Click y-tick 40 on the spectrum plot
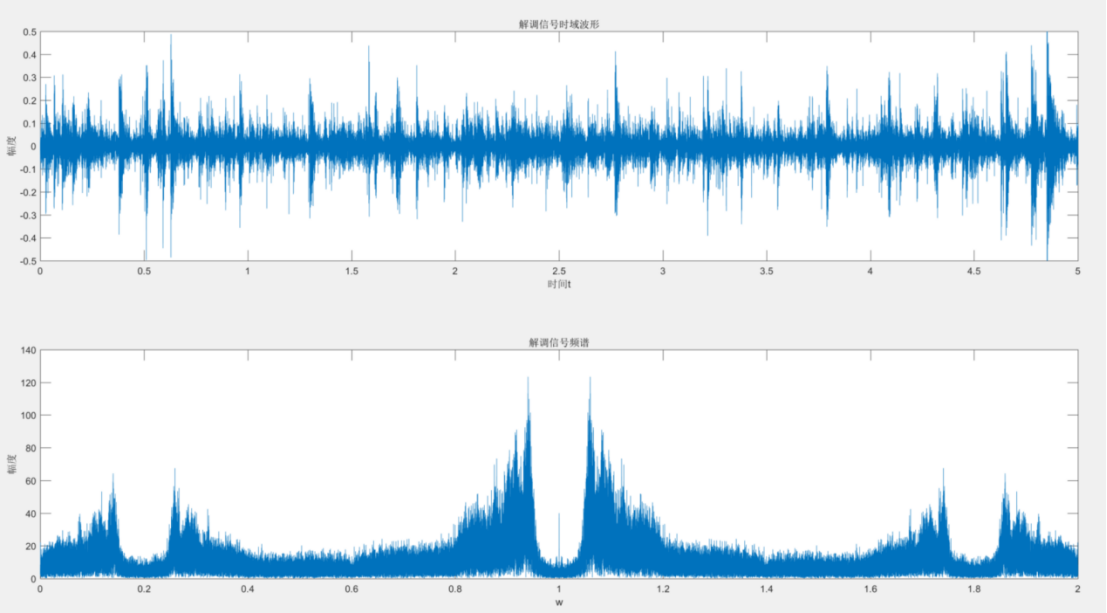The width and height of the screenshot is (1107, 613). 31,513
